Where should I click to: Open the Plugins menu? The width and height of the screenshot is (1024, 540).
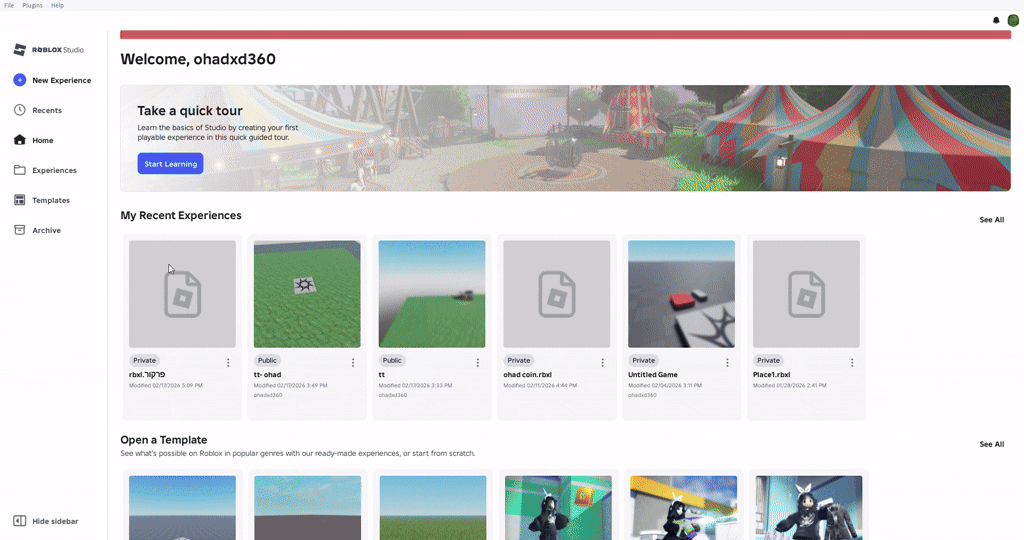[x=32, y=5]
